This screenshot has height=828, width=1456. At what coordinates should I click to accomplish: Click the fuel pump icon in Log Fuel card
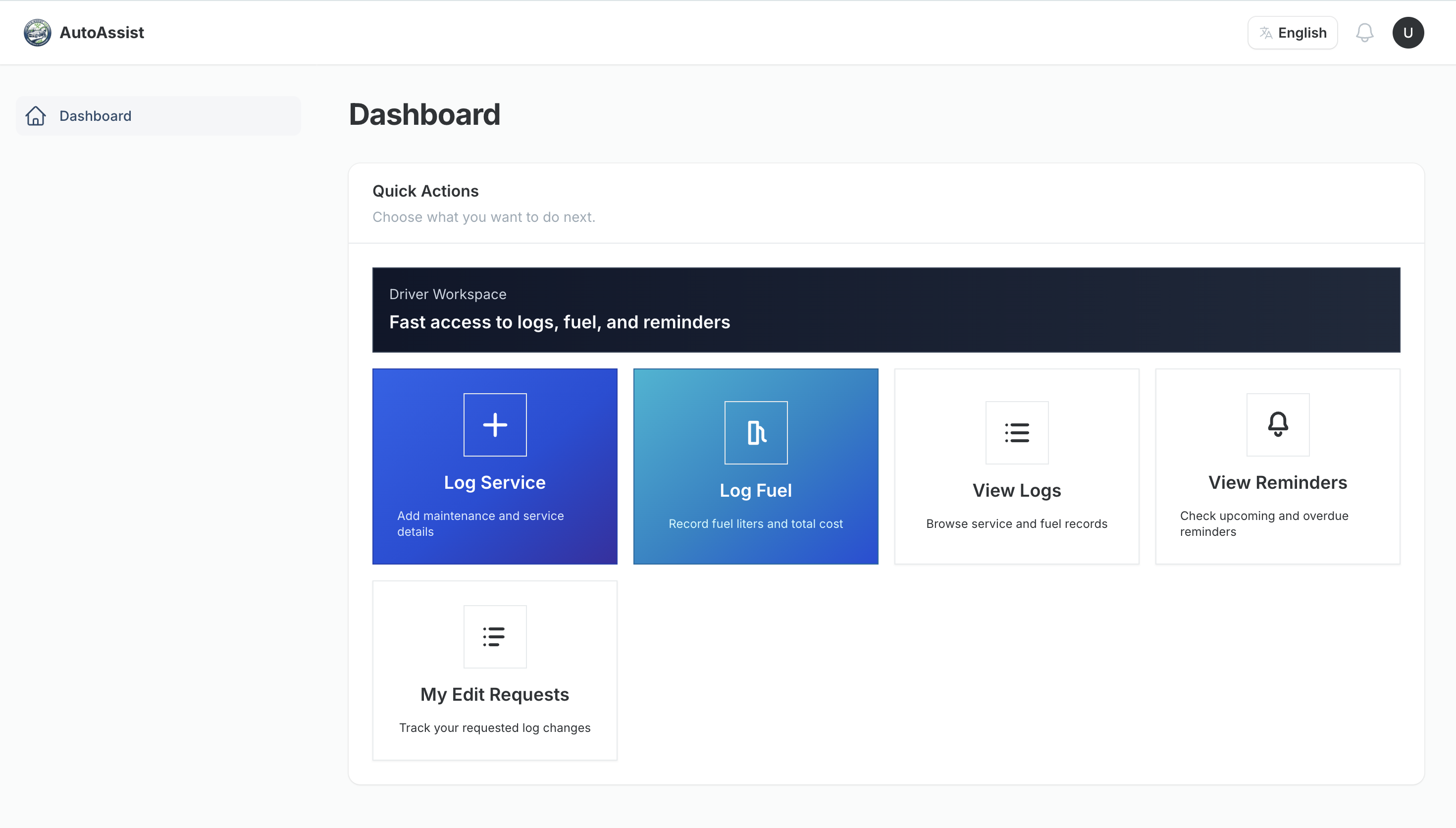click(755, 432)
